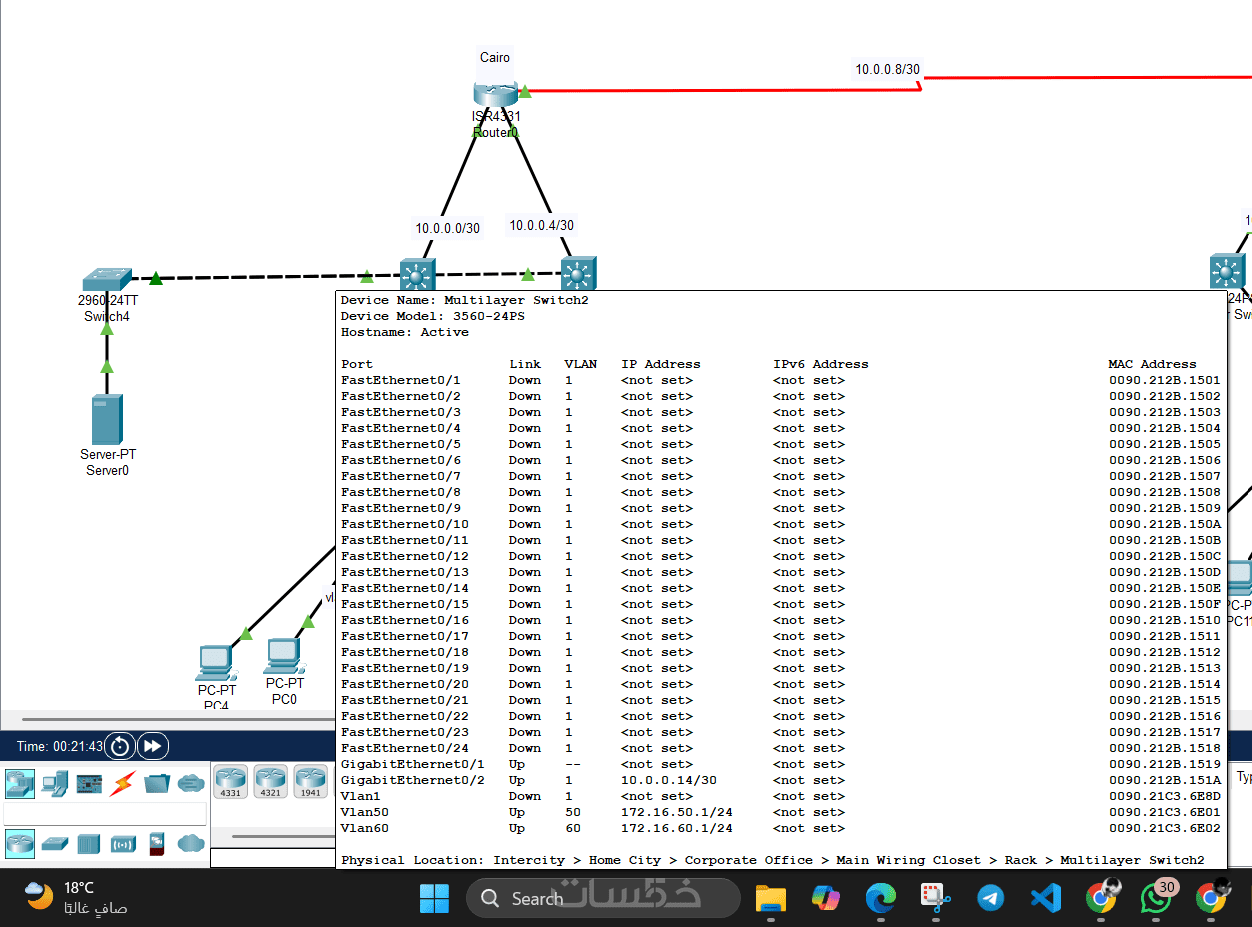Select the Network Devices category icon
Screen dimensions: 1252x927
pos(19,783)
